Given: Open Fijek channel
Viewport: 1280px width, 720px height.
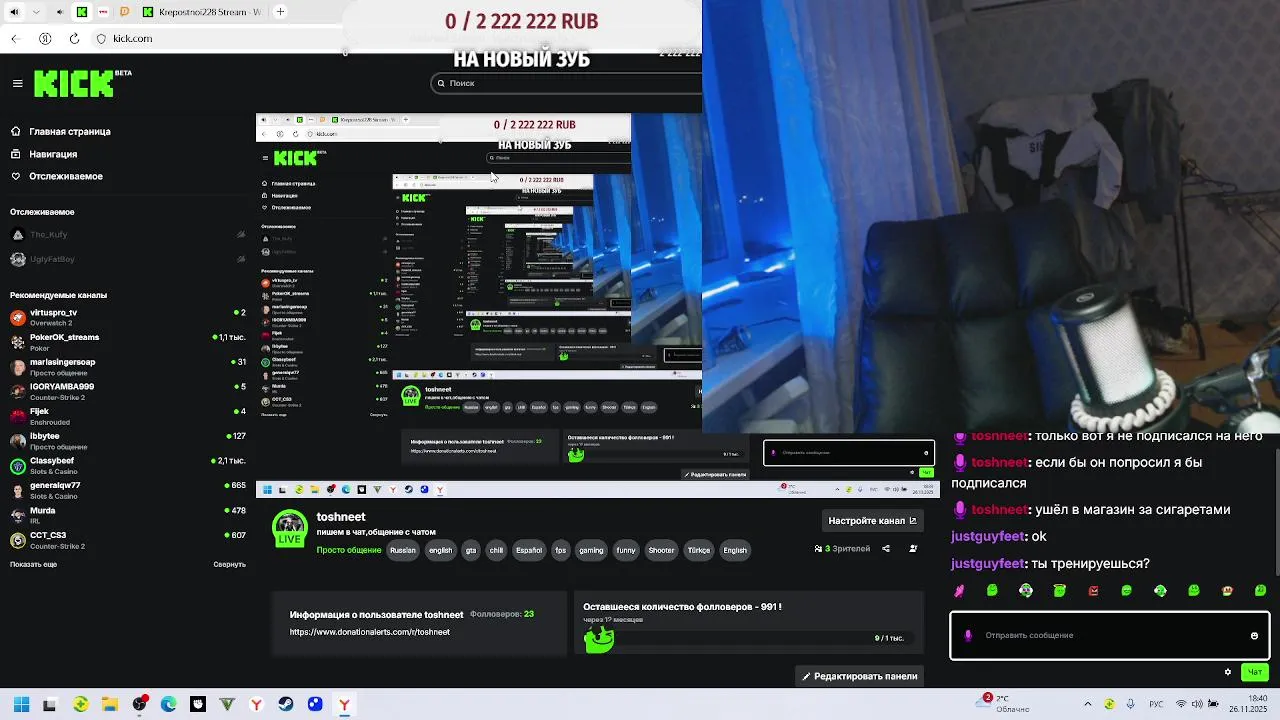Looking at the screenshot, I should click(x=127, y=416).
